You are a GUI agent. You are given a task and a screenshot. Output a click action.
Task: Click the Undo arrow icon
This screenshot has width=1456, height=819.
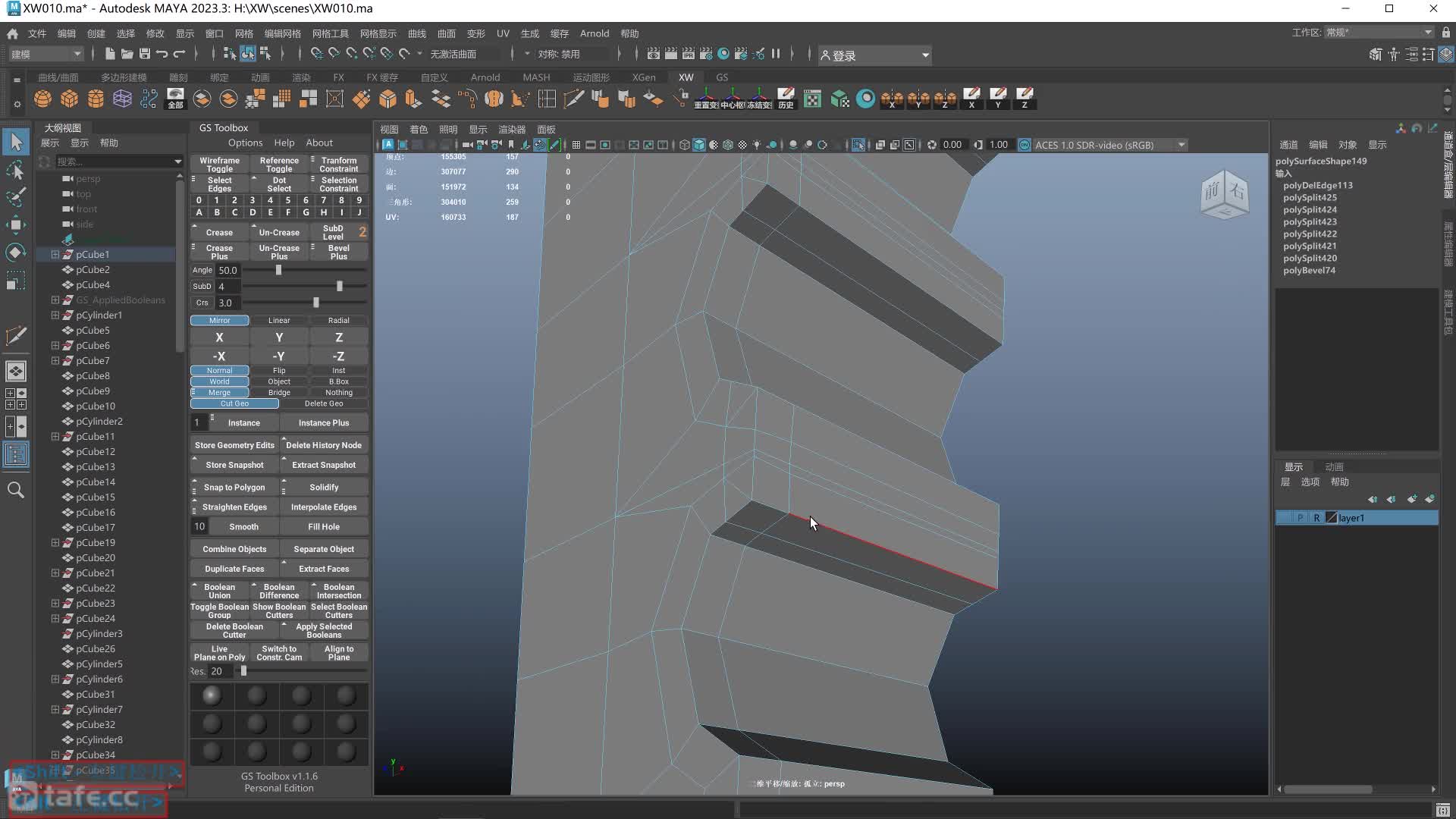[162, 54]
